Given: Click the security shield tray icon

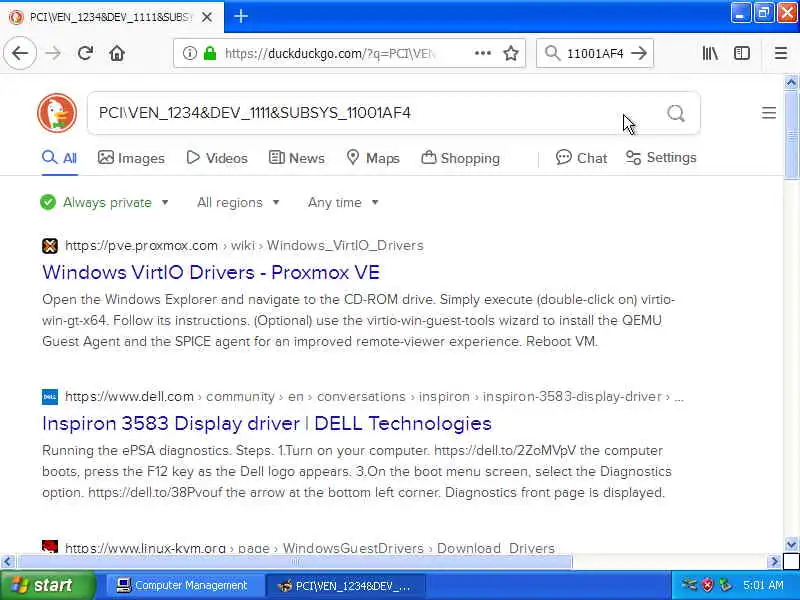Looking at the screenshot, I should (707, 585).
